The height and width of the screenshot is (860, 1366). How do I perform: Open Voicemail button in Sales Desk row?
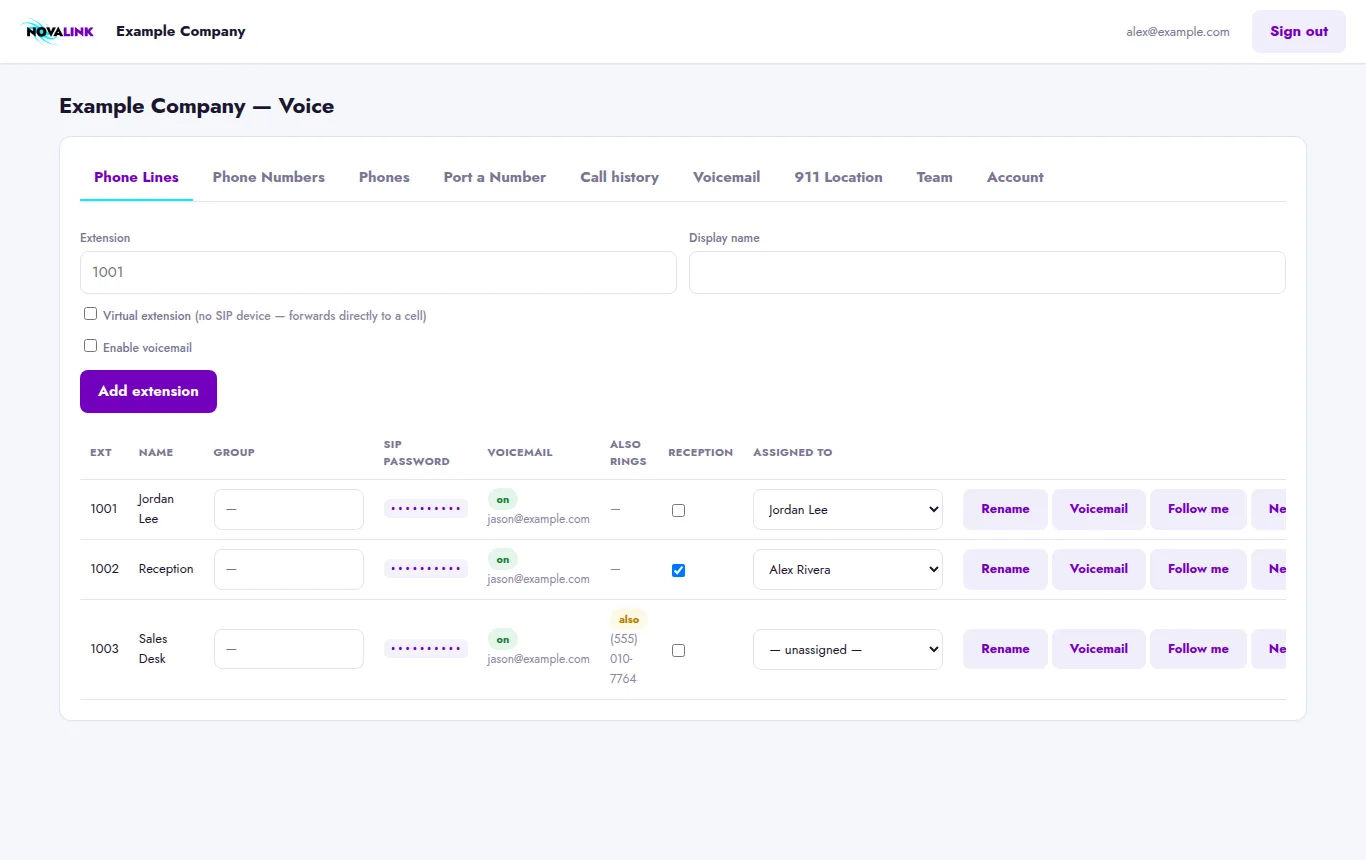point(1099,649)
